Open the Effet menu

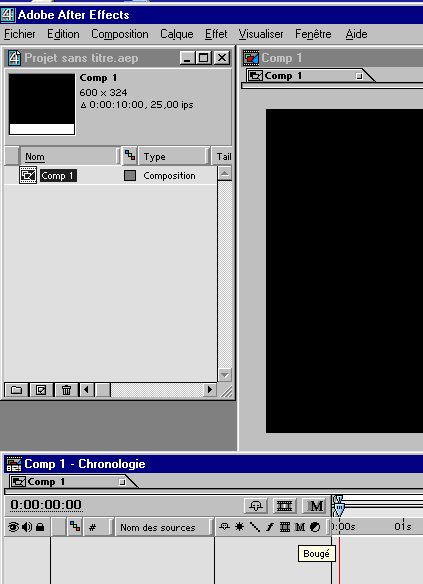coord(216,34)
